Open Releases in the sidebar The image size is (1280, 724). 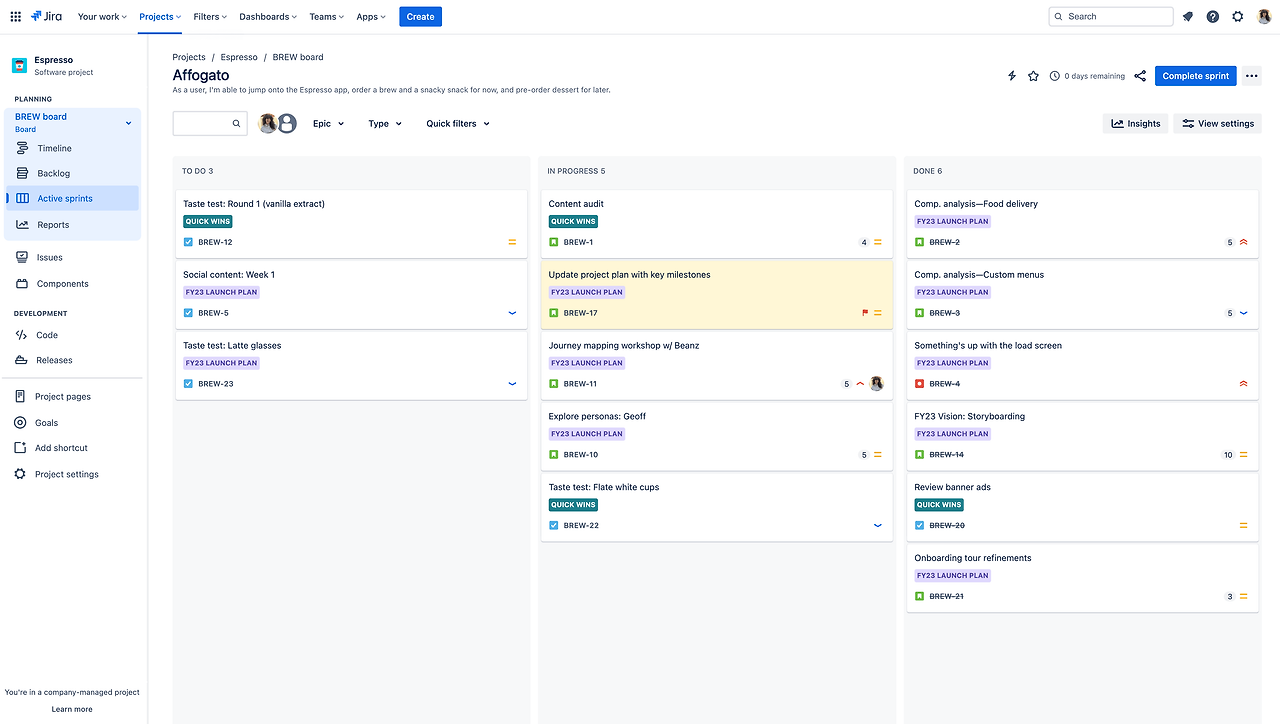coord(72,360)
